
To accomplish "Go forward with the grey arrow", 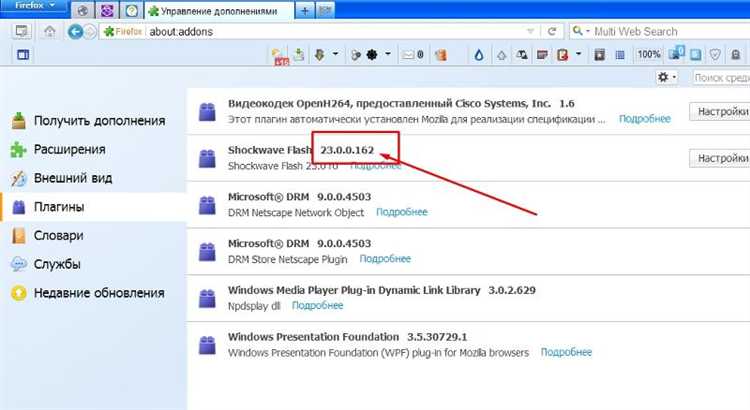I will click(90, 32).
